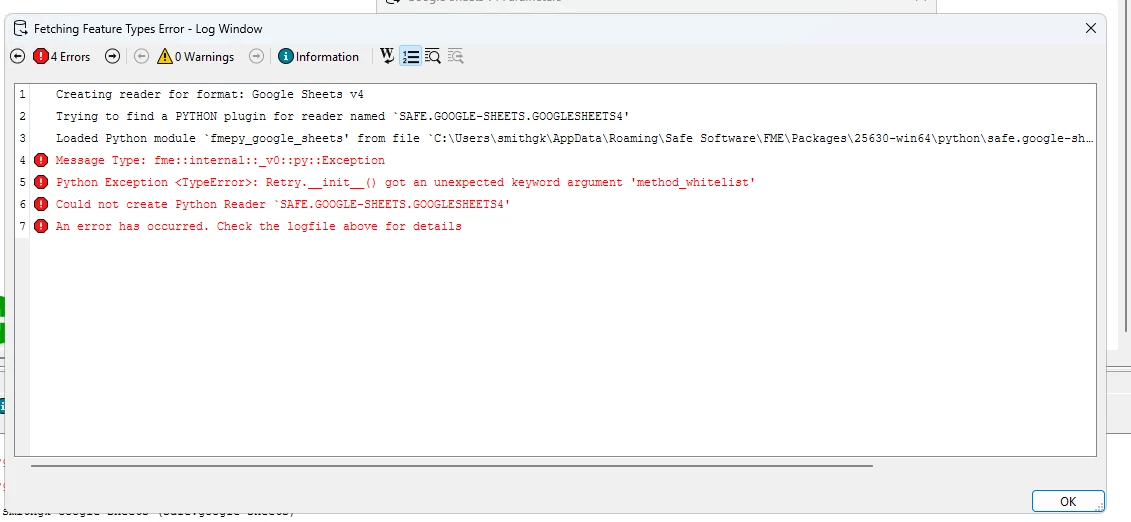The width and height of the screenshot is (1131, 522).
Task: Click the log window title icon
Action: 20,29
